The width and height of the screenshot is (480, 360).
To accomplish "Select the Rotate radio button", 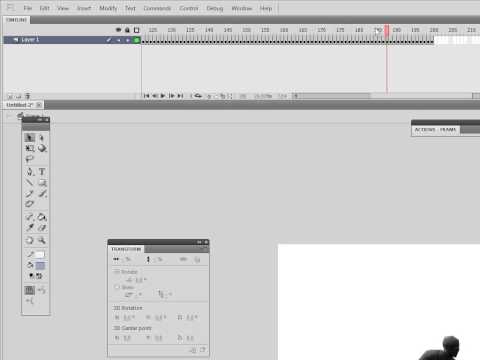I will [x=116, y=272].
